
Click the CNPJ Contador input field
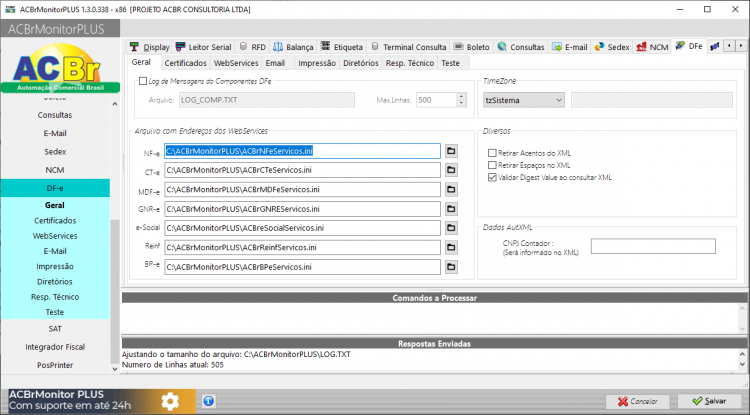click(653, 246)
